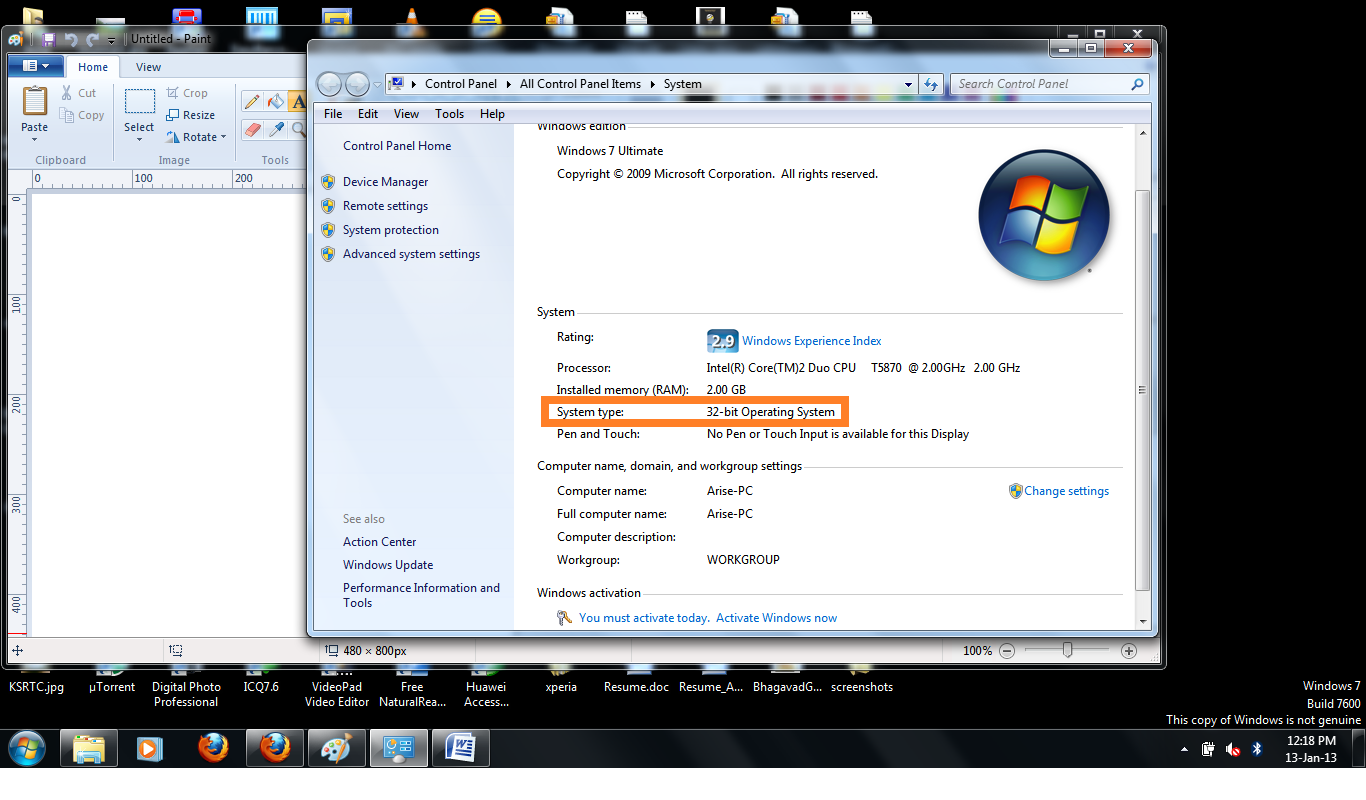Screen dimensions: 1366x800
Task: Zoom out with the minus button in Paint
Action: tap(1007, 651)
